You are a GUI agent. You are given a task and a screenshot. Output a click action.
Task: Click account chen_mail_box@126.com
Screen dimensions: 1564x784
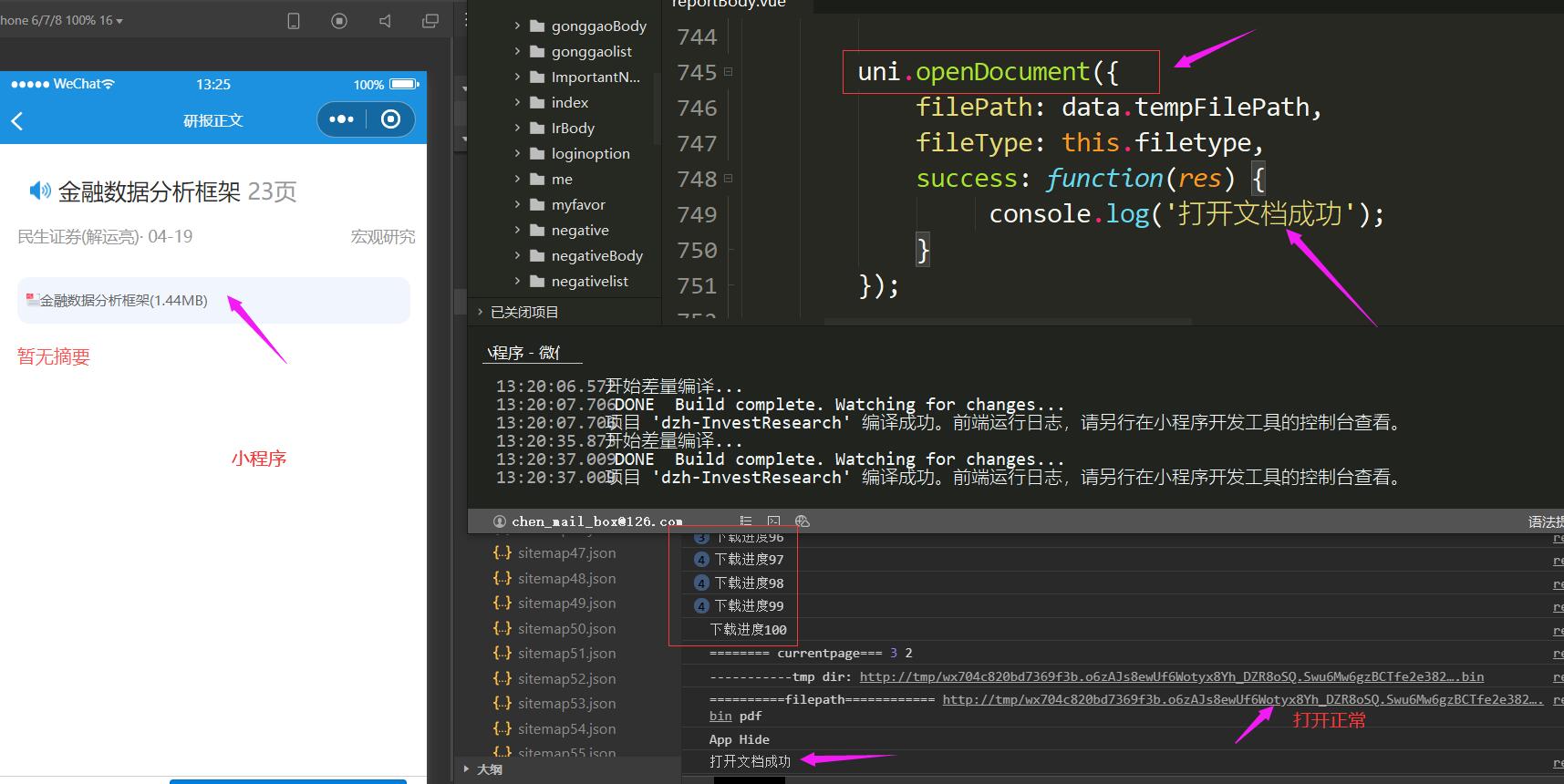tap(597, 521)
